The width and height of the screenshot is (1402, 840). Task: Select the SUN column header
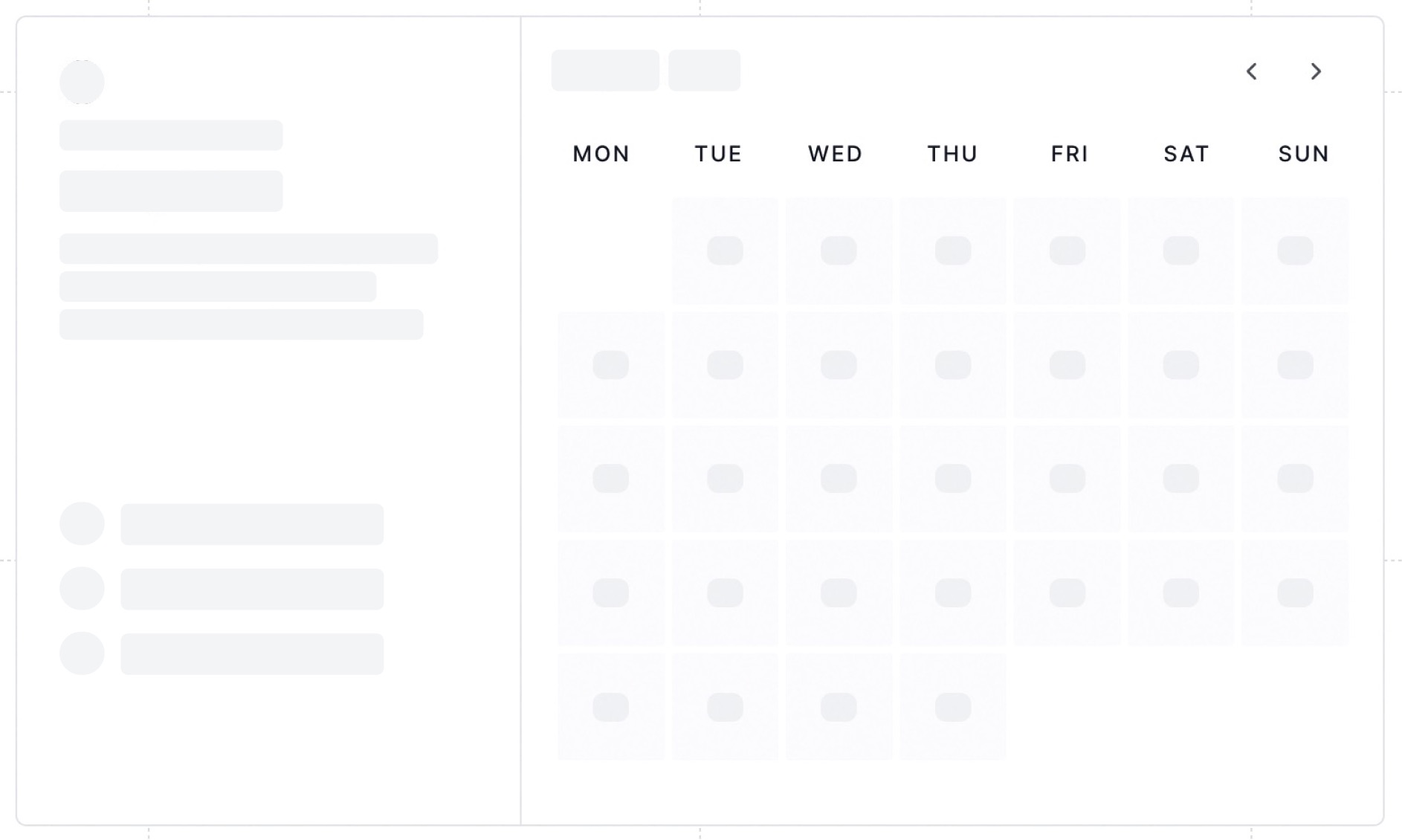coord(1303,154)
